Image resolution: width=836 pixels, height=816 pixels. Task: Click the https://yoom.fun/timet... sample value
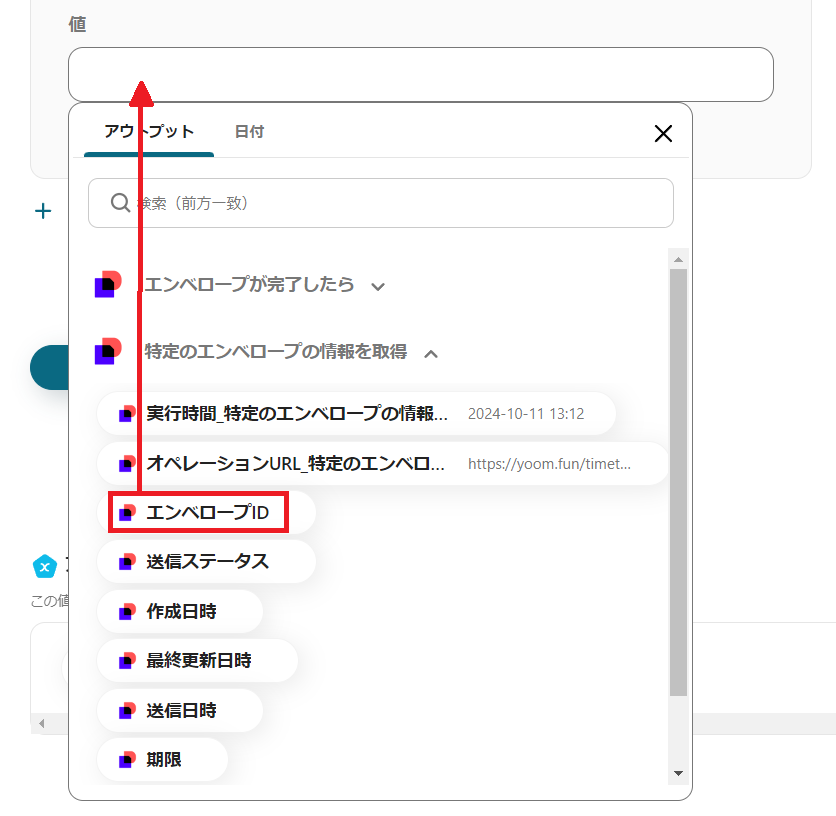tap(549, 464)
